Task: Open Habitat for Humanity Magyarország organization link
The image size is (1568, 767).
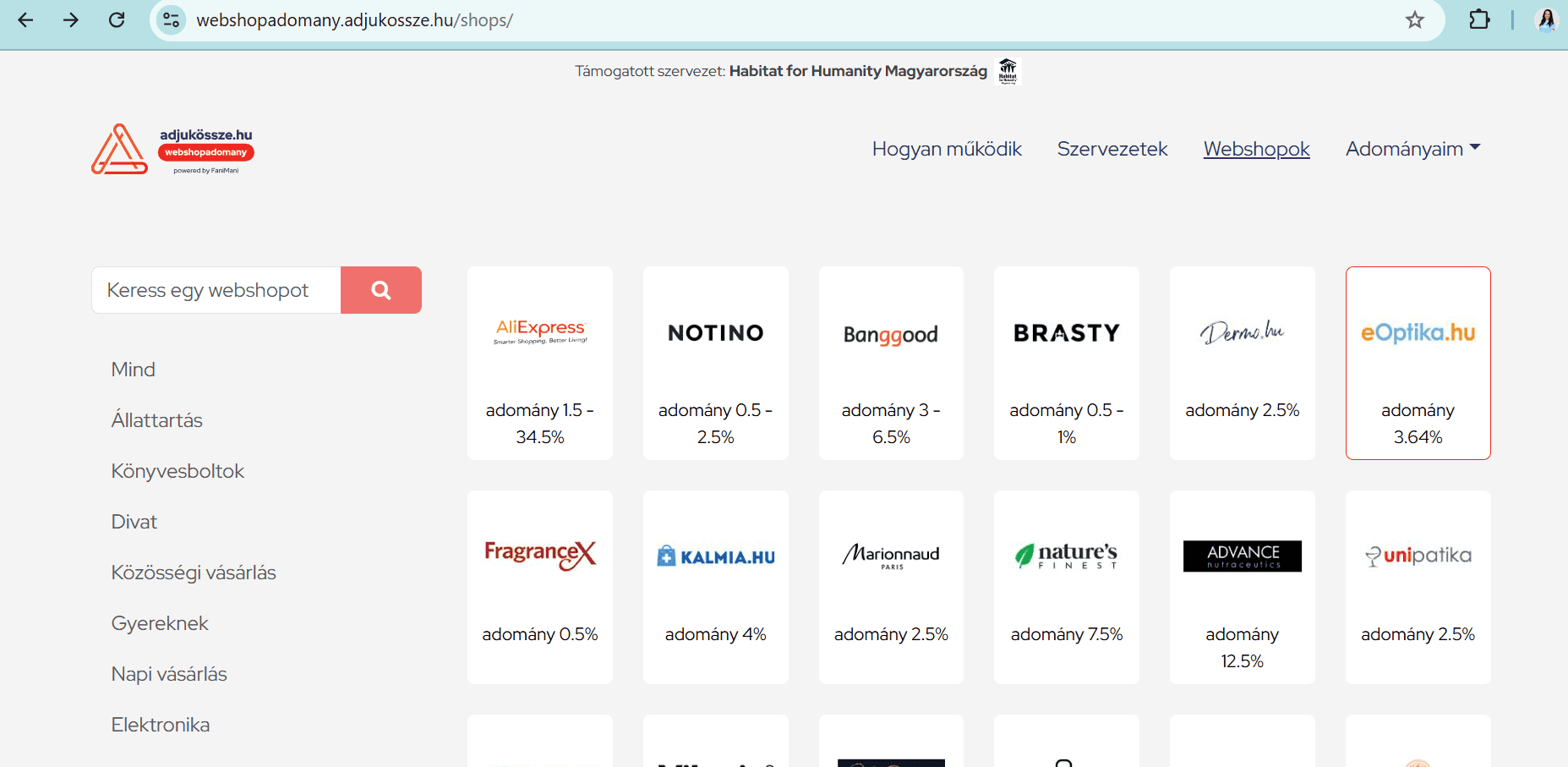Action: [x=858, y=71]
